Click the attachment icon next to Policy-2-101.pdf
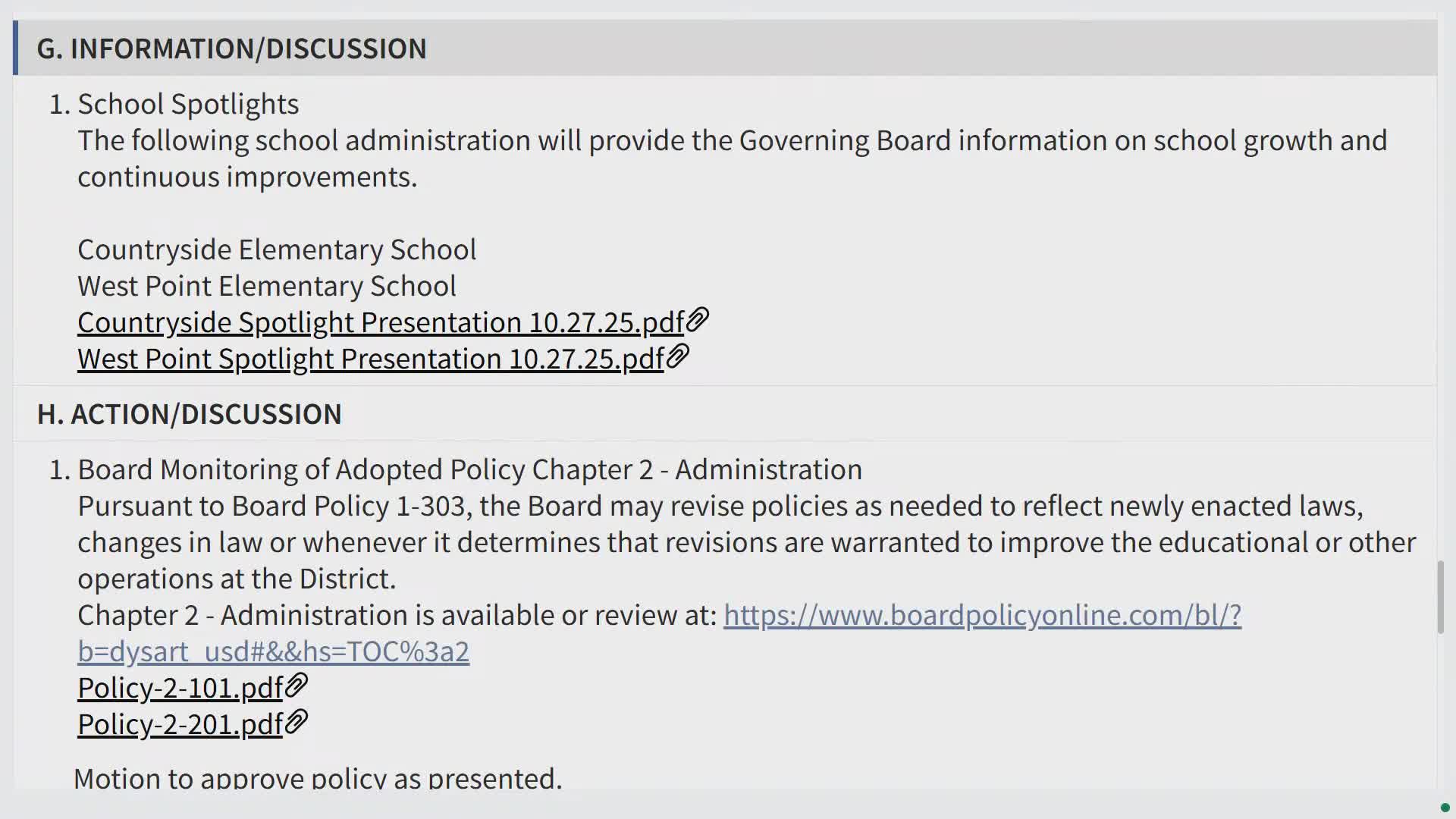The height and width of the screenshot is (819, 1456). point(297,686)
